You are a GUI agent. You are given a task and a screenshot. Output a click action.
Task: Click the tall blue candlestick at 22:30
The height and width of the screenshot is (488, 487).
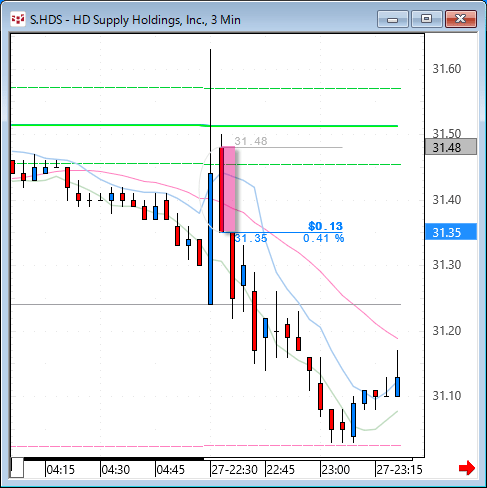210,239
